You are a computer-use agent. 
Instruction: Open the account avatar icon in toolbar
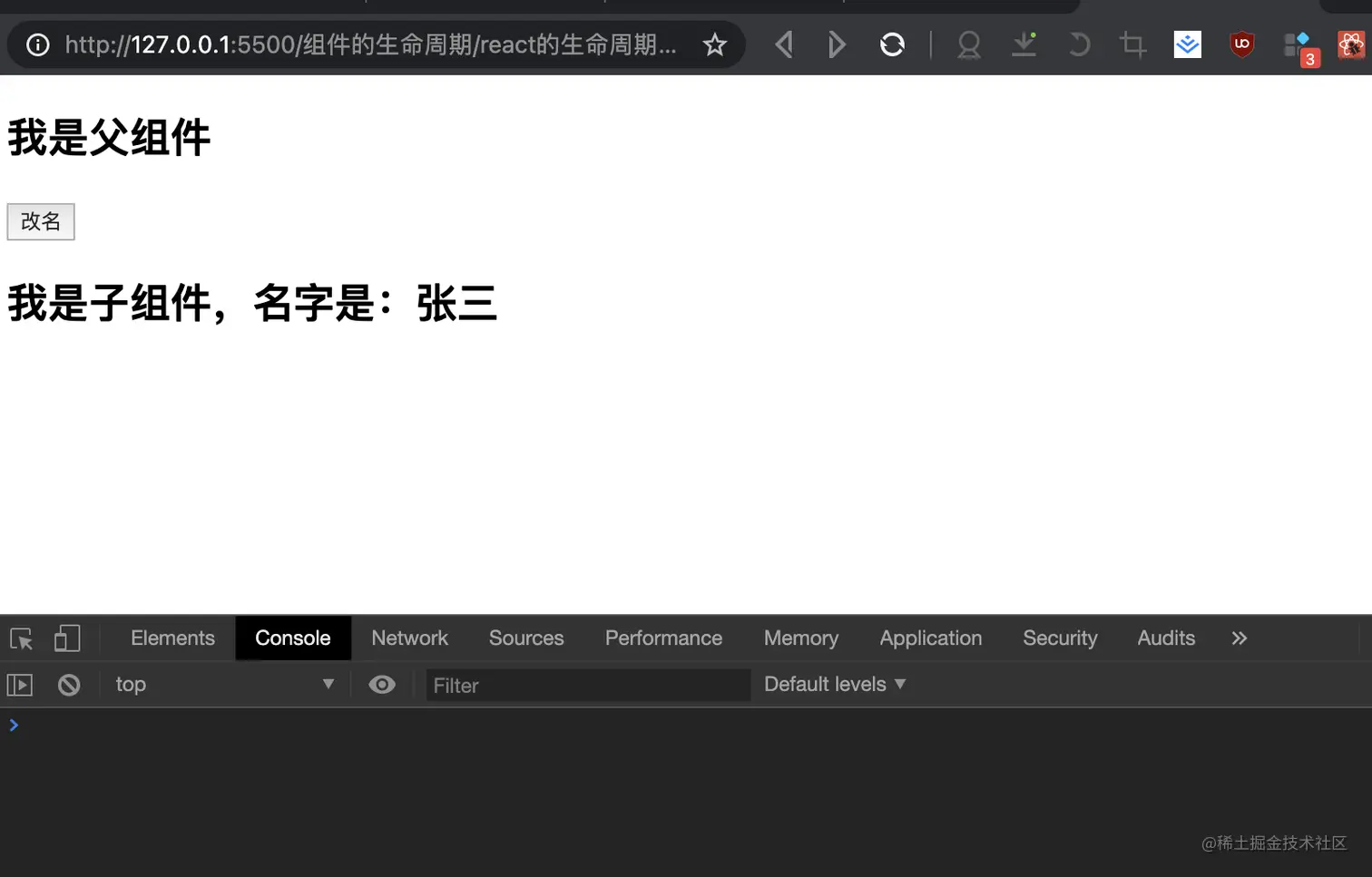(969, 44)
